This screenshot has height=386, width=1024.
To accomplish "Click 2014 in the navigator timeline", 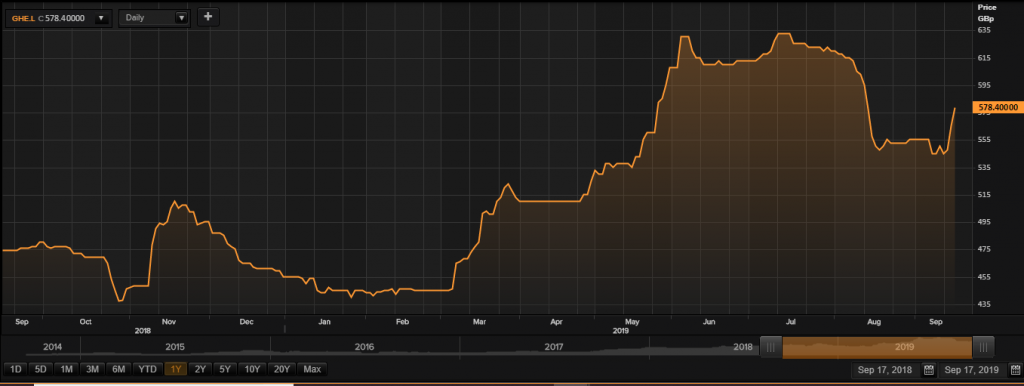I will pos(52,347).
